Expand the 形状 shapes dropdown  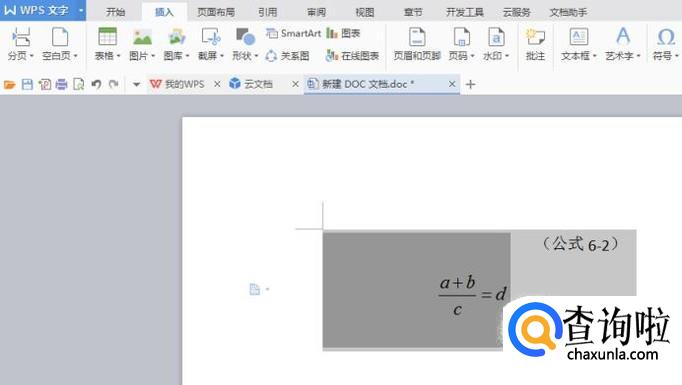[256, 56]
